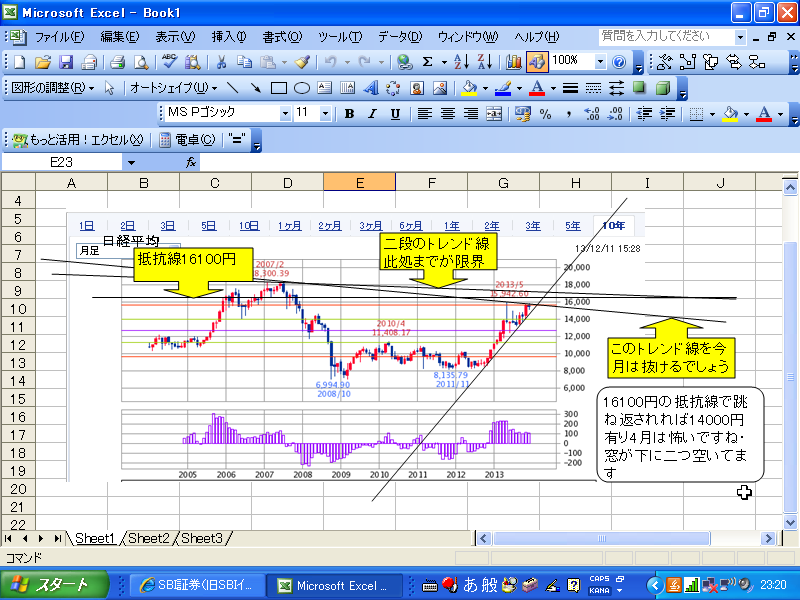Toggle bold formatting
This screenshot has height=600, width=800.
[349, 114]
